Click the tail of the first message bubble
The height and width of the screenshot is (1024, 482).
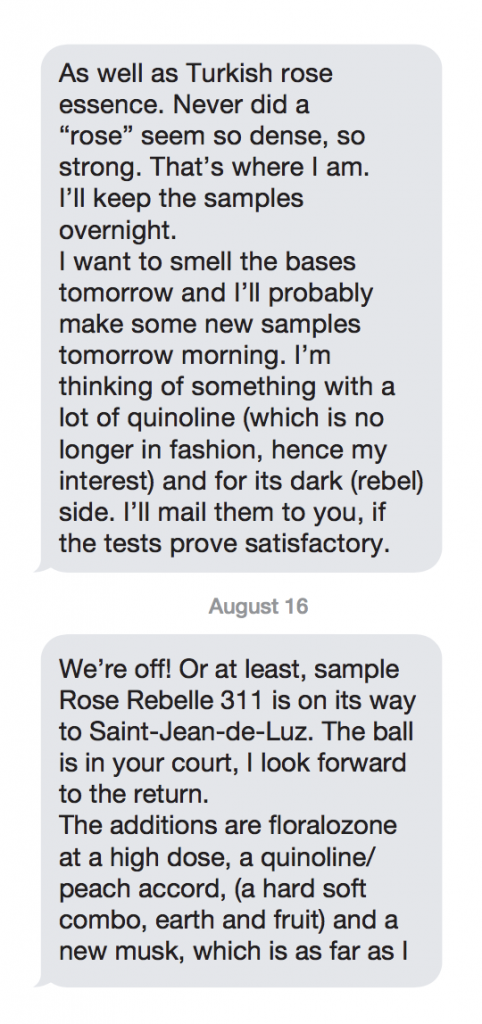pyautogui.click(x=43, y=567)
